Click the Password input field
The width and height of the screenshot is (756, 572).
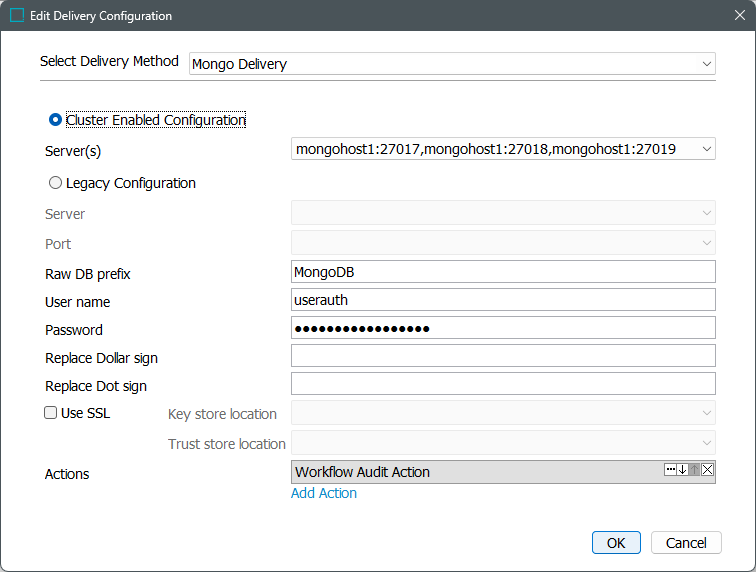coord(503,328)
